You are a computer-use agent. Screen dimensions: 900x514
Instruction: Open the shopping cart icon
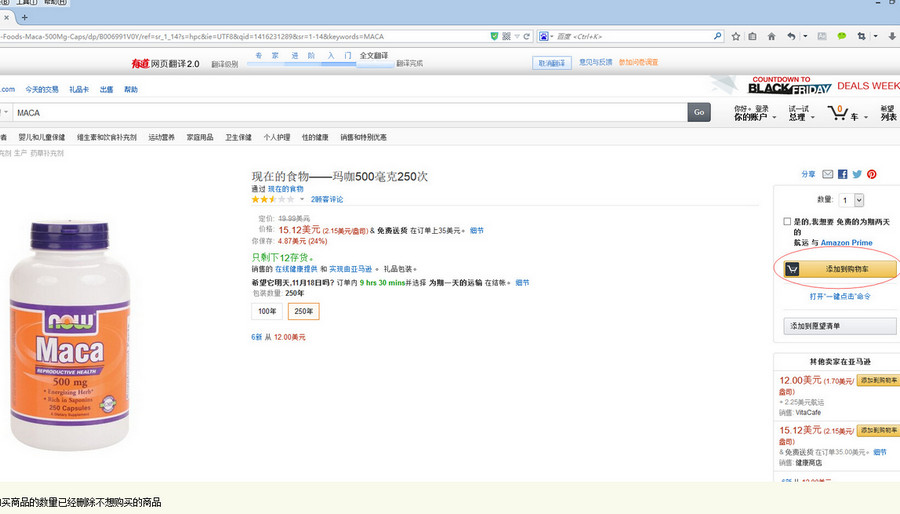coord(838,112)
